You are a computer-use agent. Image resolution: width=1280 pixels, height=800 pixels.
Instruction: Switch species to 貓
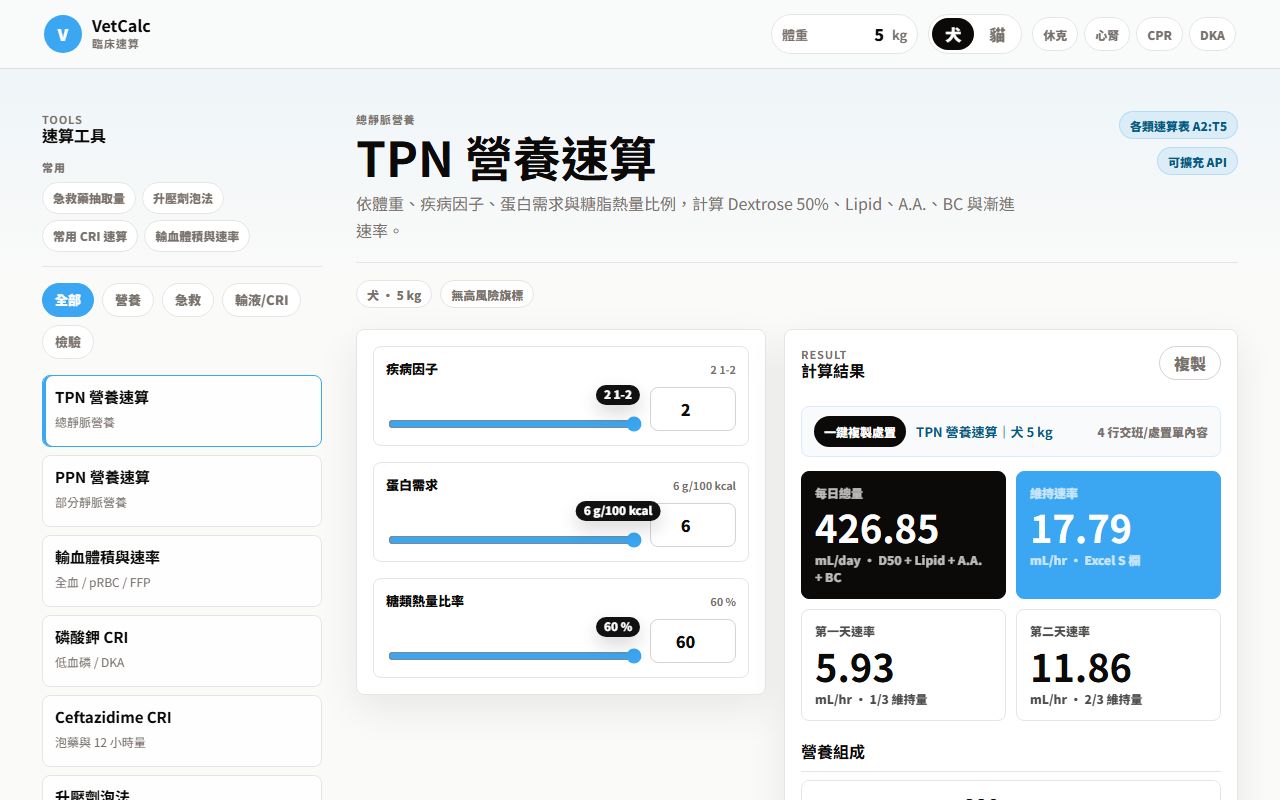click(997, 35)
